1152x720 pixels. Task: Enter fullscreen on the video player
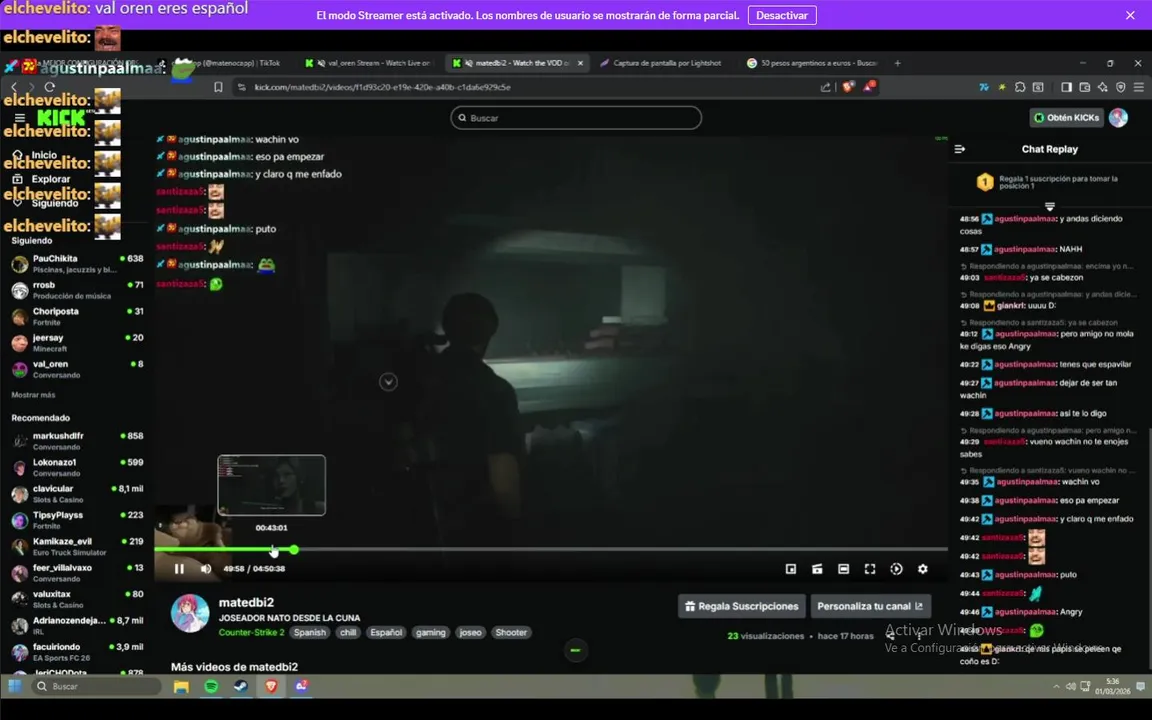(x=870, y=569)
